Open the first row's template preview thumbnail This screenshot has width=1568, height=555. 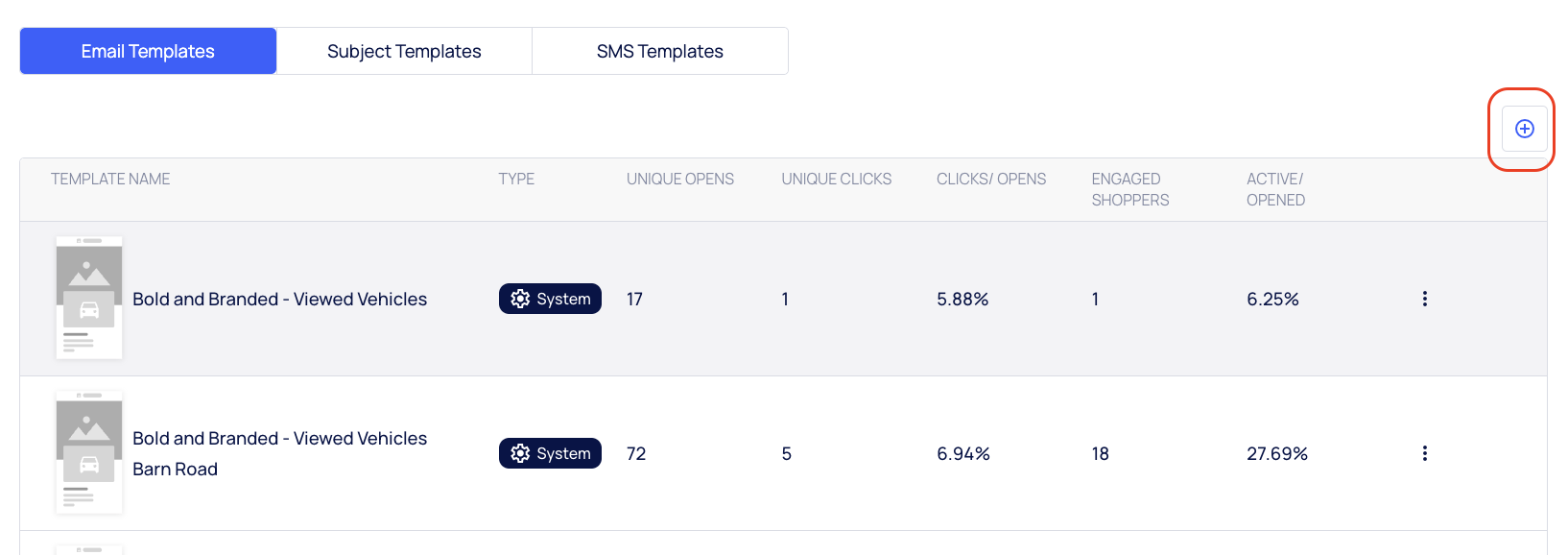click(89, 298)
